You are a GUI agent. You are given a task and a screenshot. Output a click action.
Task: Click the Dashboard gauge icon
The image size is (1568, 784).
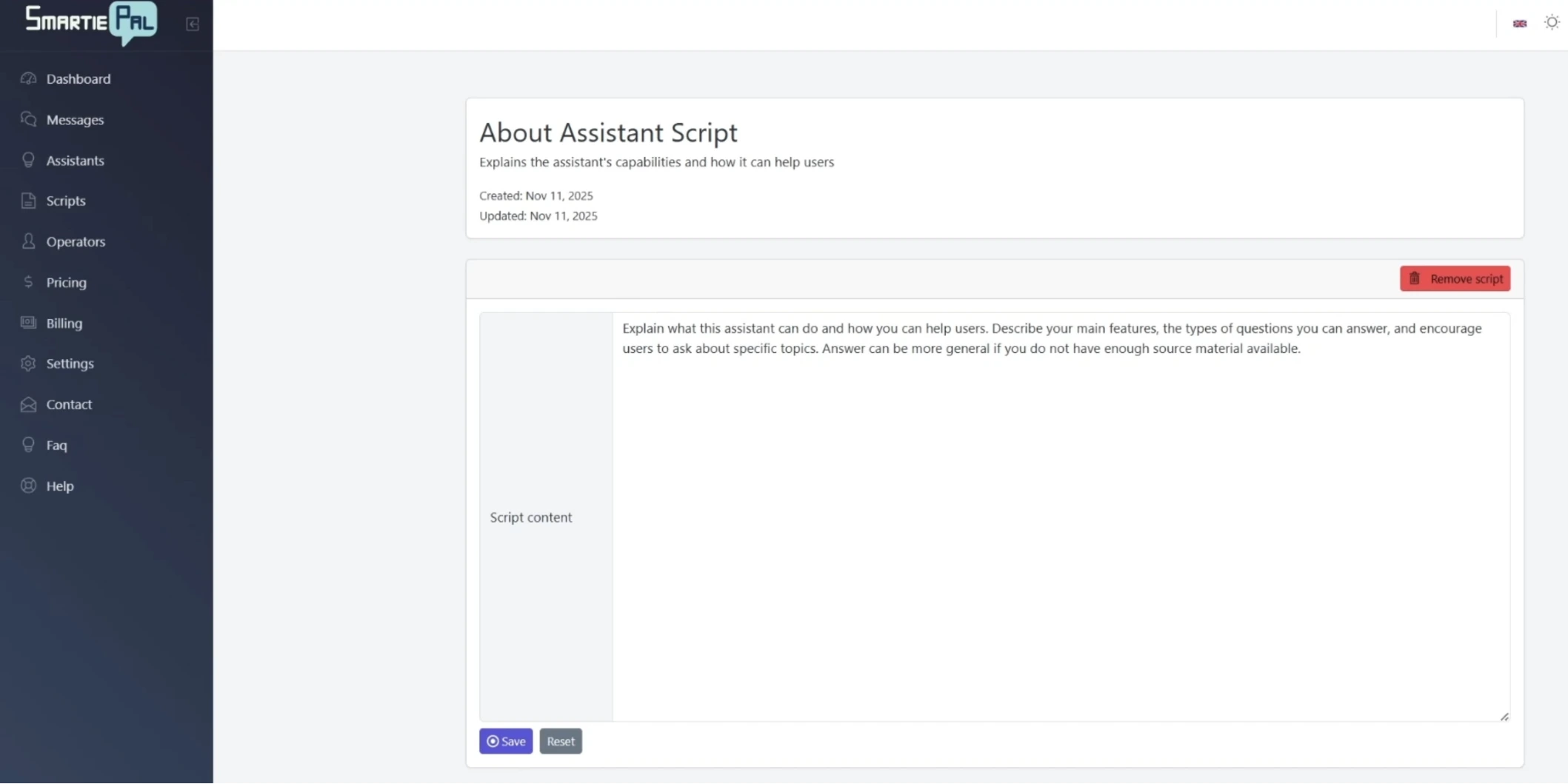(28, 78)
